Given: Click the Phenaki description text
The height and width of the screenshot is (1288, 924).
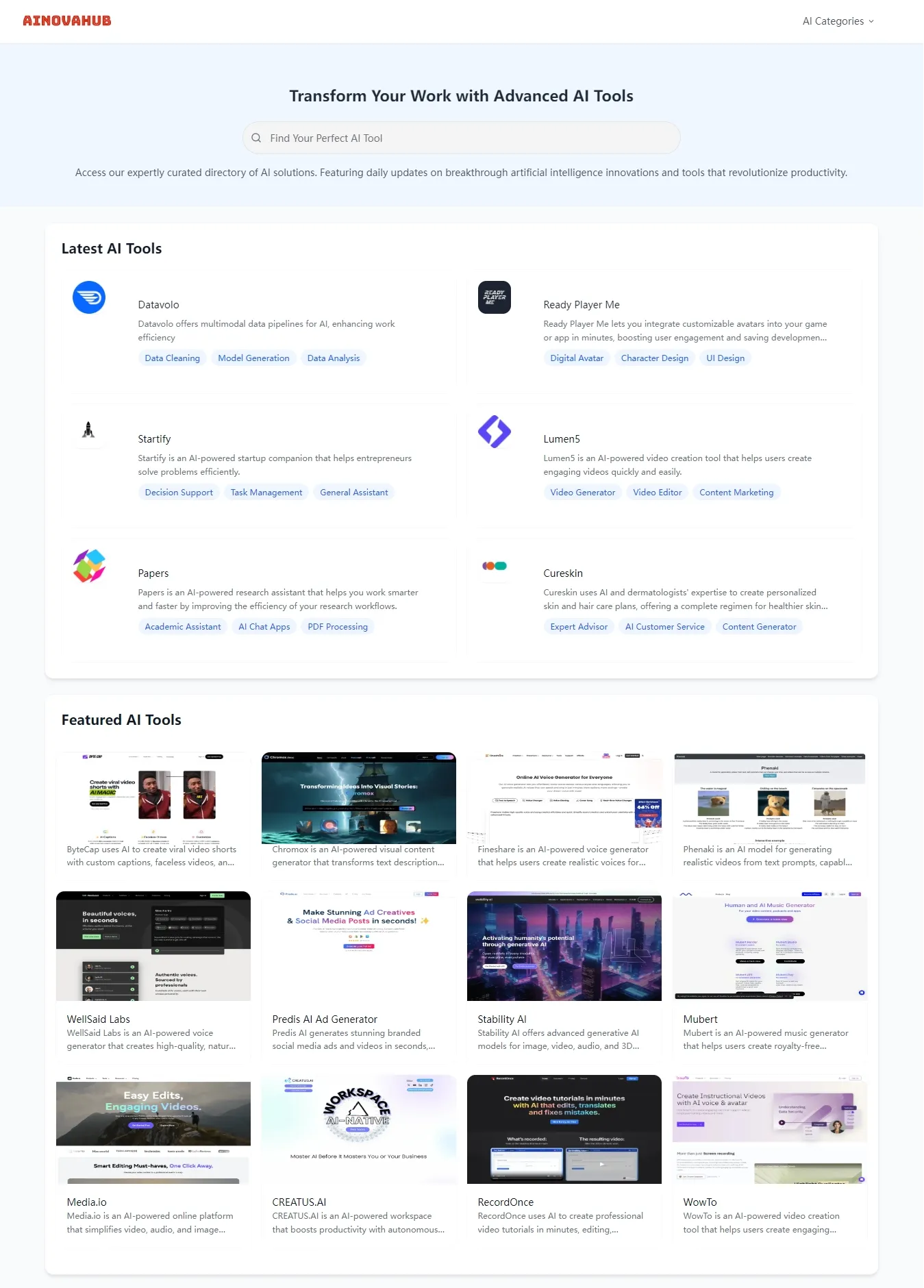Looking at the screenshot, I should (x=768, y=856).
